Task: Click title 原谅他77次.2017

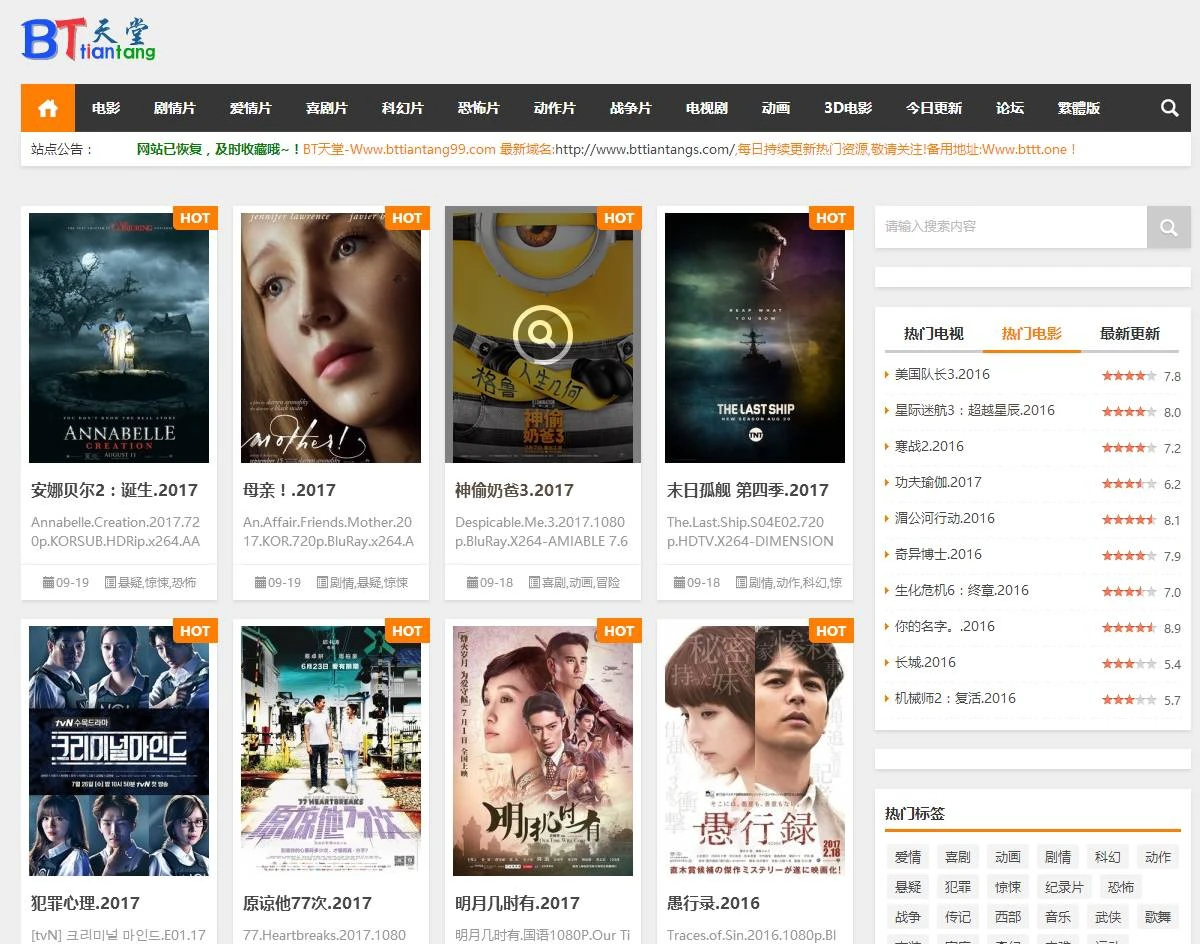Action: pyautogui.click(x=307, y=903)
